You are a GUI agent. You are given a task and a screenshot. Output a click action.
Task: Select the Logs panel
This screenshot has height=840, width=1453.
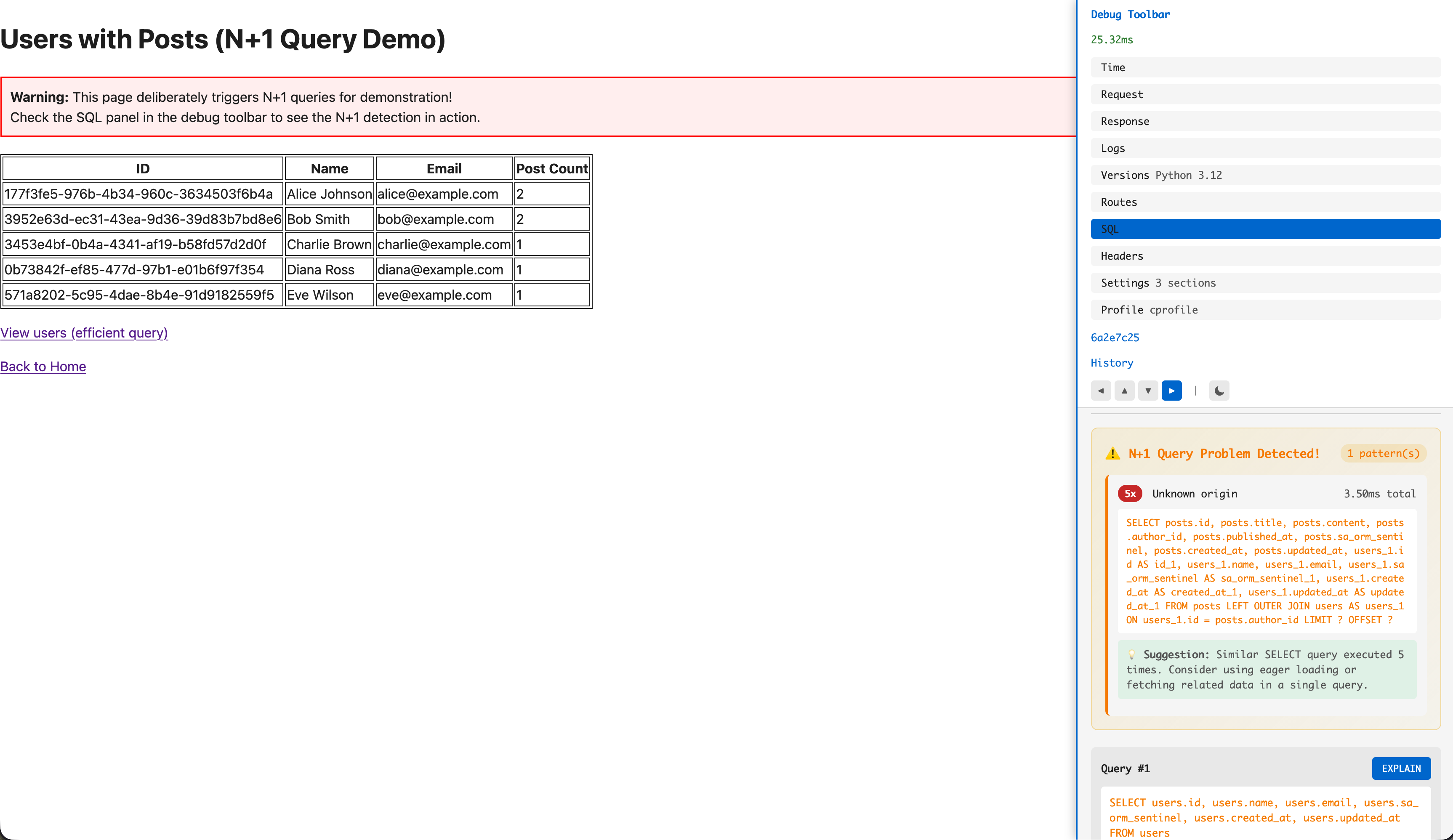click(x=1265, y=148)
